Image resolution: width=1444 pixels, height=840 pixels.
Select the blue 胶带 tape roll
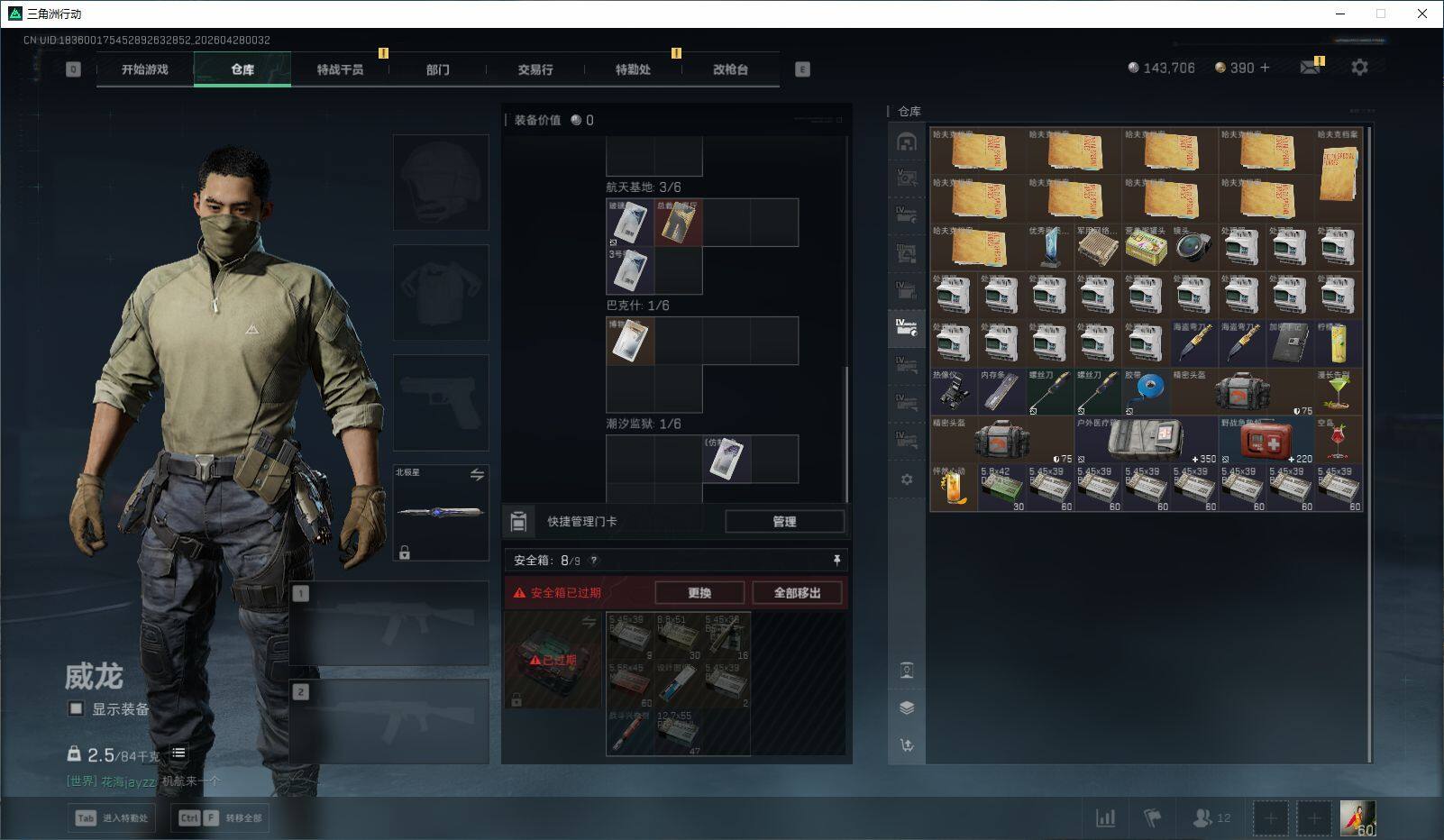point(1146,391)
